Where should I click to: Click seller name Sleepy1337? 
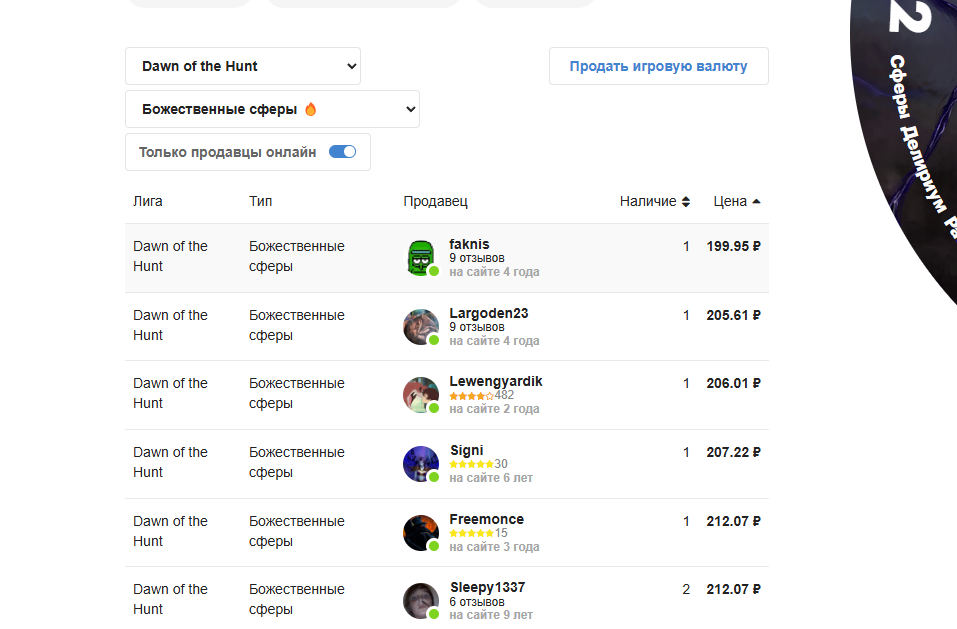click(x=488, y=588)
